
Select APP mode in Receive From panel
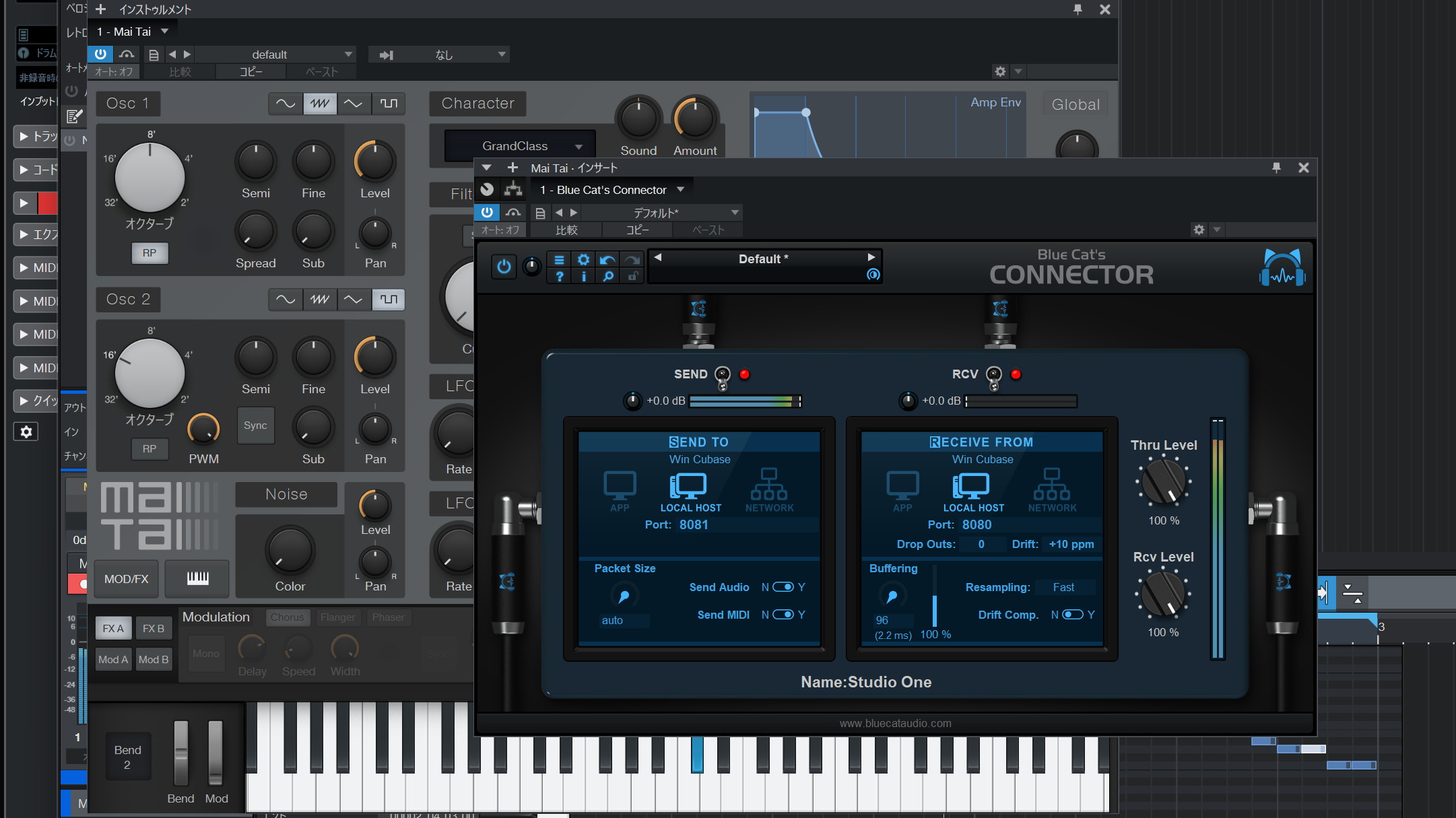click(902, 491)
